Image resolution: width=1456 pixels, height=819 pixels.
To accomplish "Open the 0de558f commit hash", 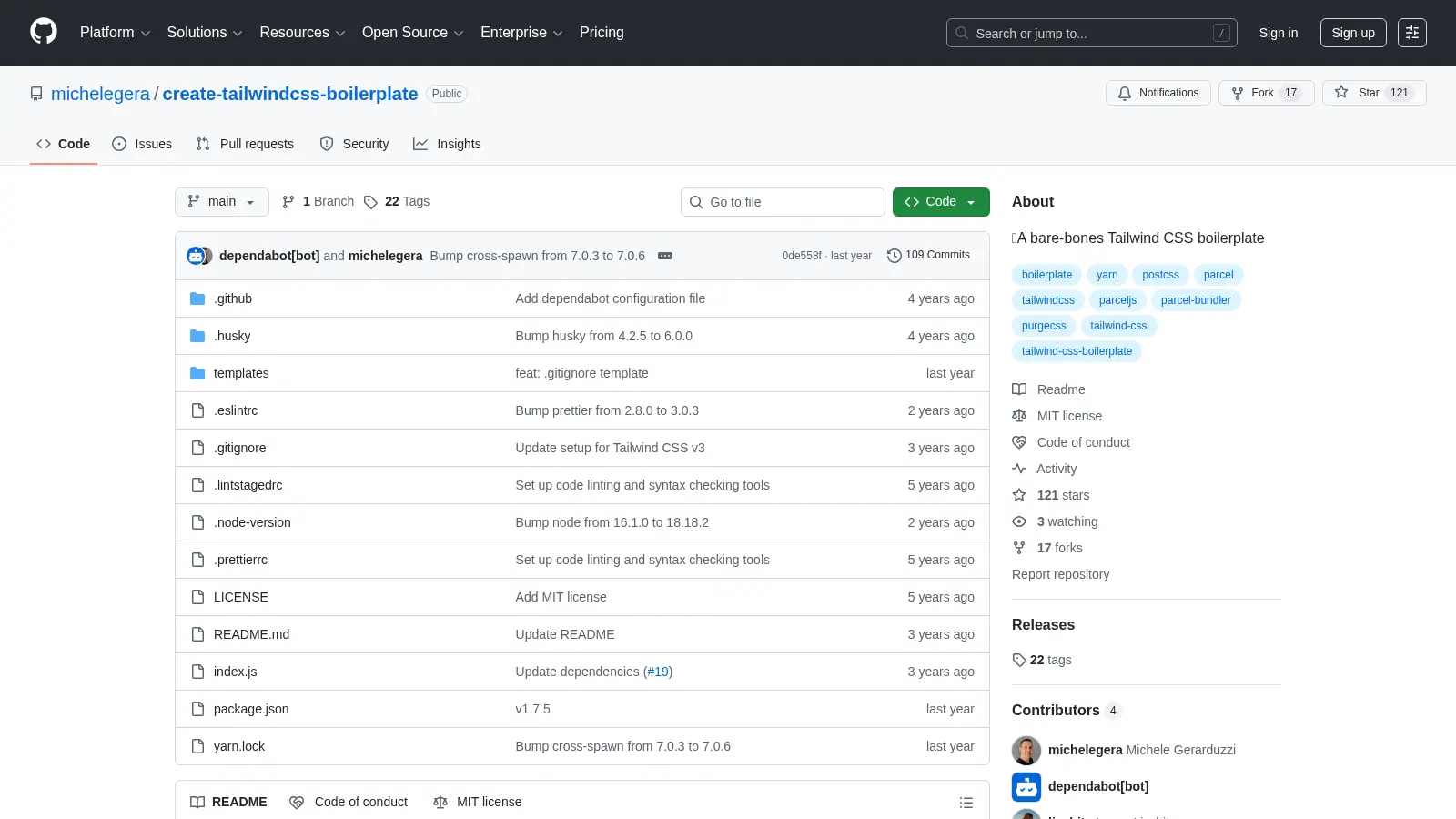I will tap(801, 256).
